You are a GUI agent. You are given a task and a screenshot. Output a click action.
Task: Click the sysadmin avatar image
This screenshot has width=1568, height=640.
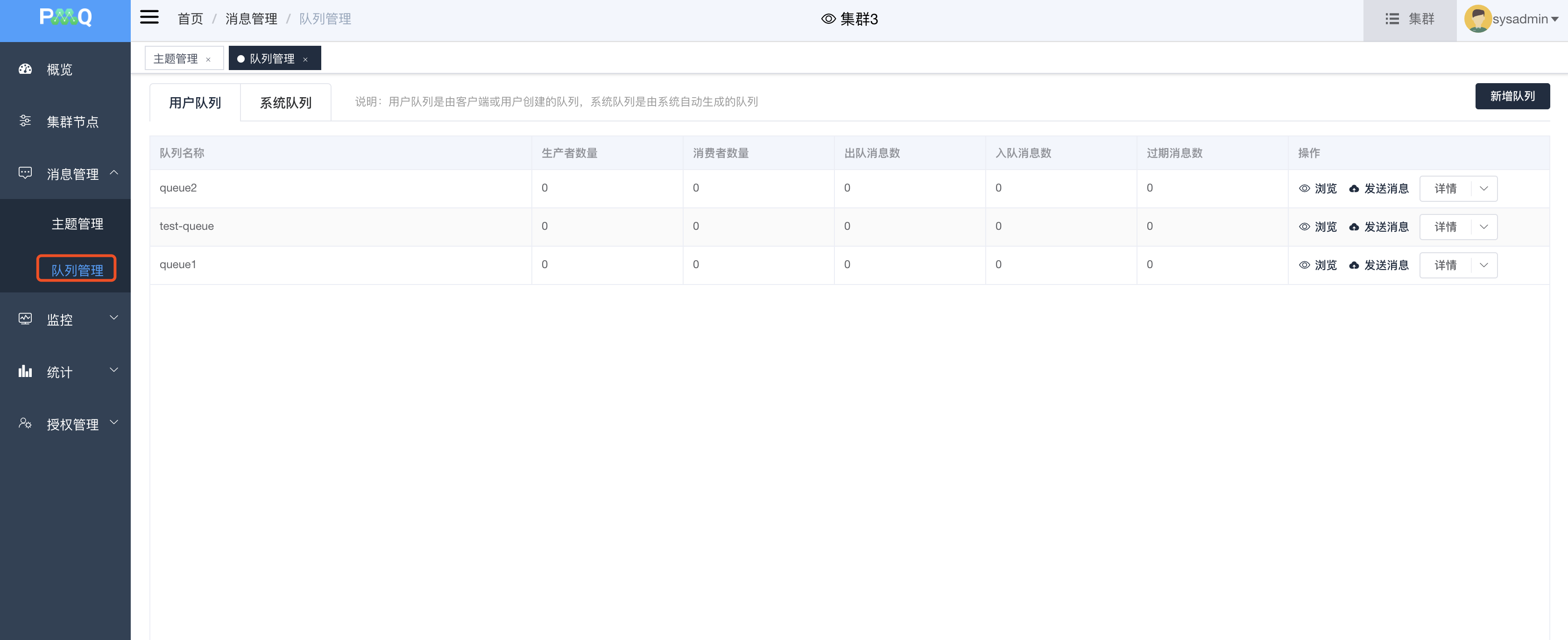(1477, 19)
